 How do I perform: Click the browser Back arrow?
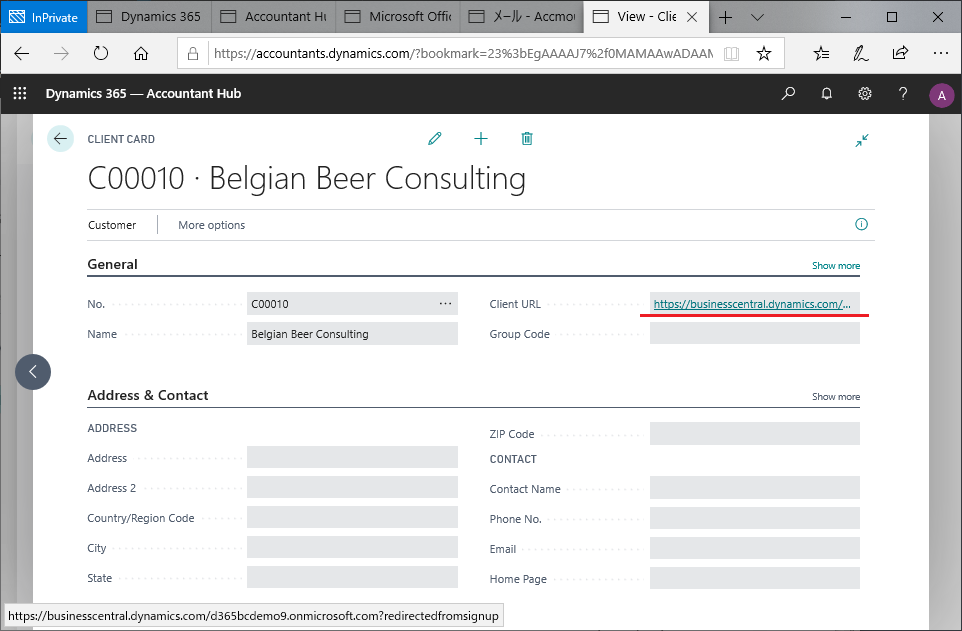21,53
